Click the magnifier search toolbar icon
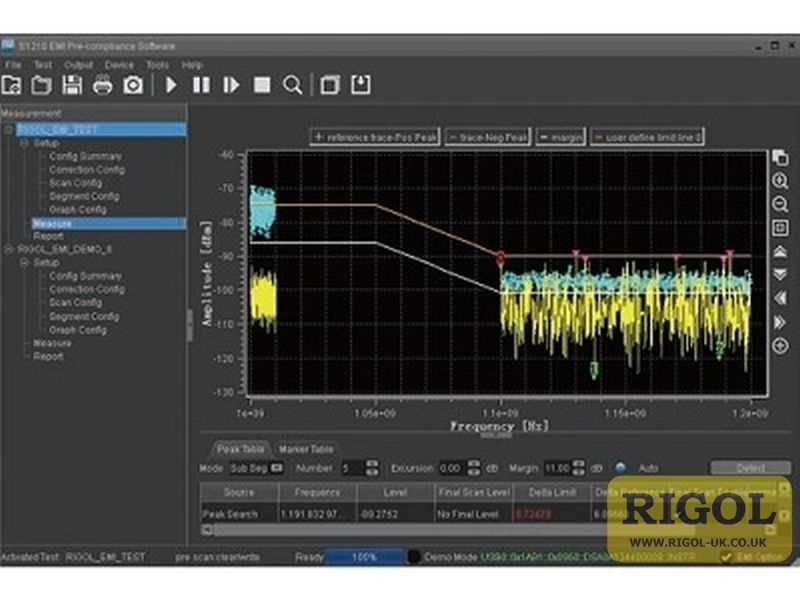Image resolution: width=800 pixels, height=600 pixels. tap(292, 85)
